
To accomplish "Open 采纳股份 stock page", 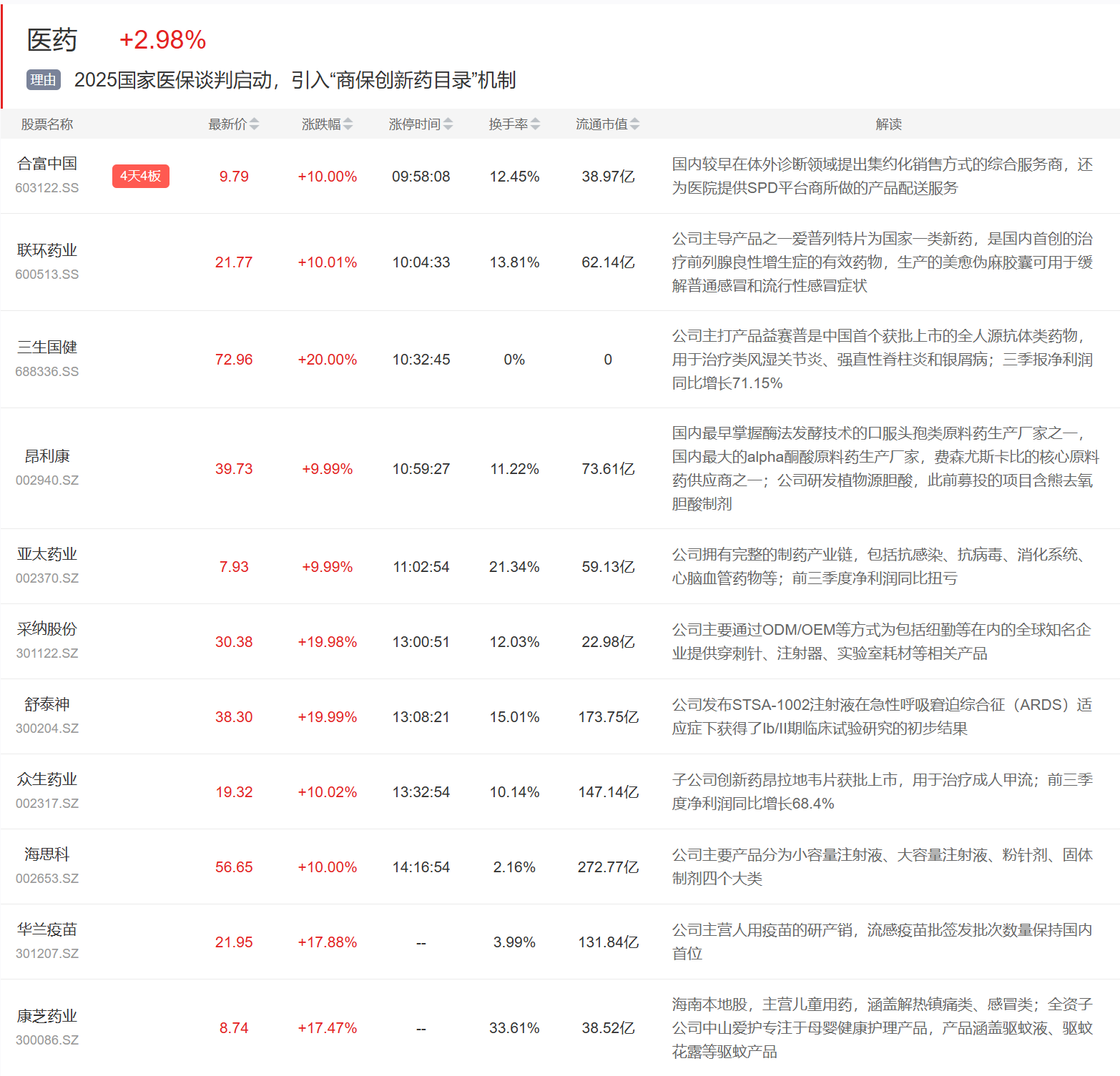I will click(47, 629).
